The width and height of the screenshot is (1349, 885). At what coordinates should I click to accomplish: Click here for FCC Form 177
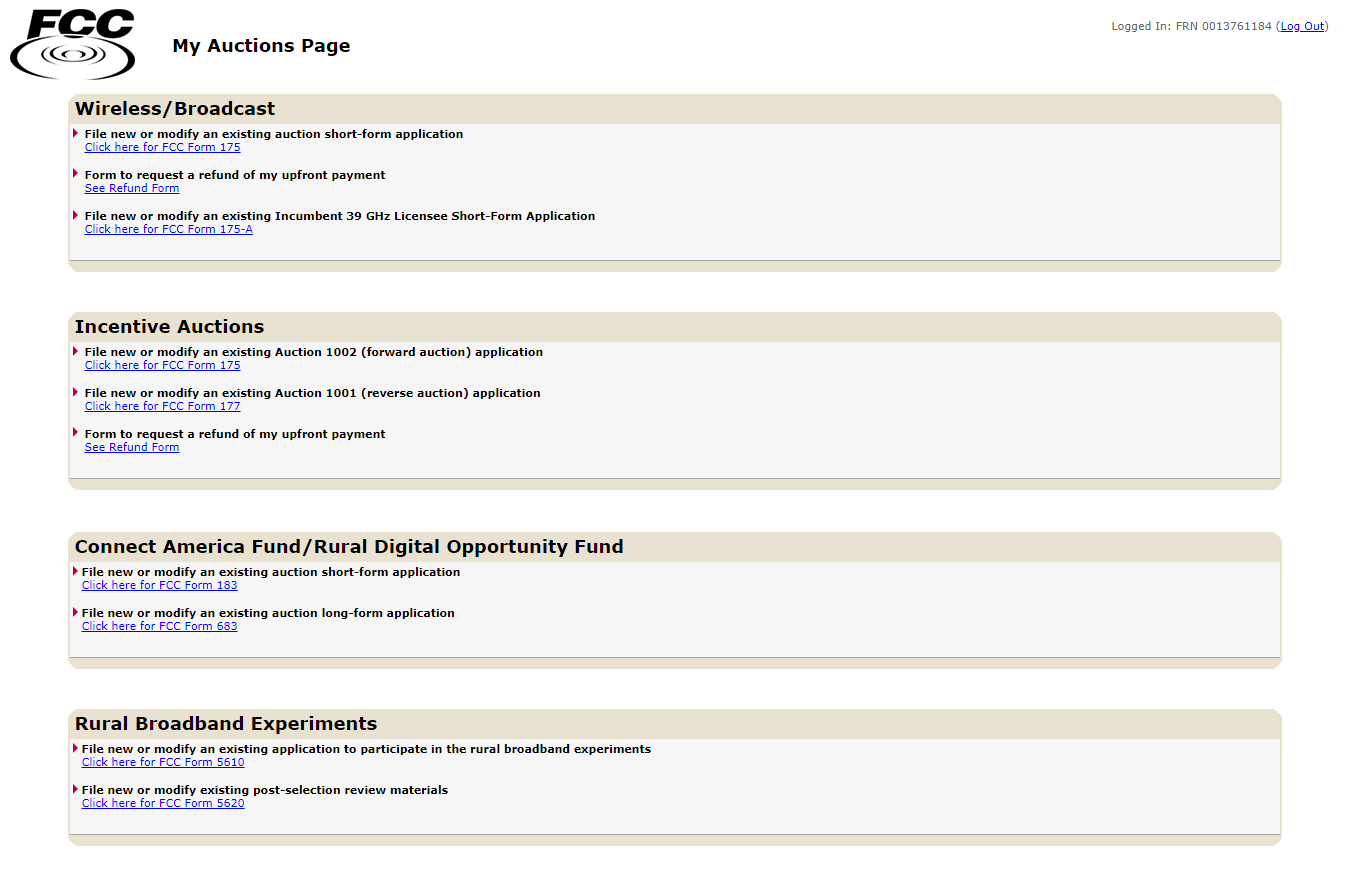[162, 407]
